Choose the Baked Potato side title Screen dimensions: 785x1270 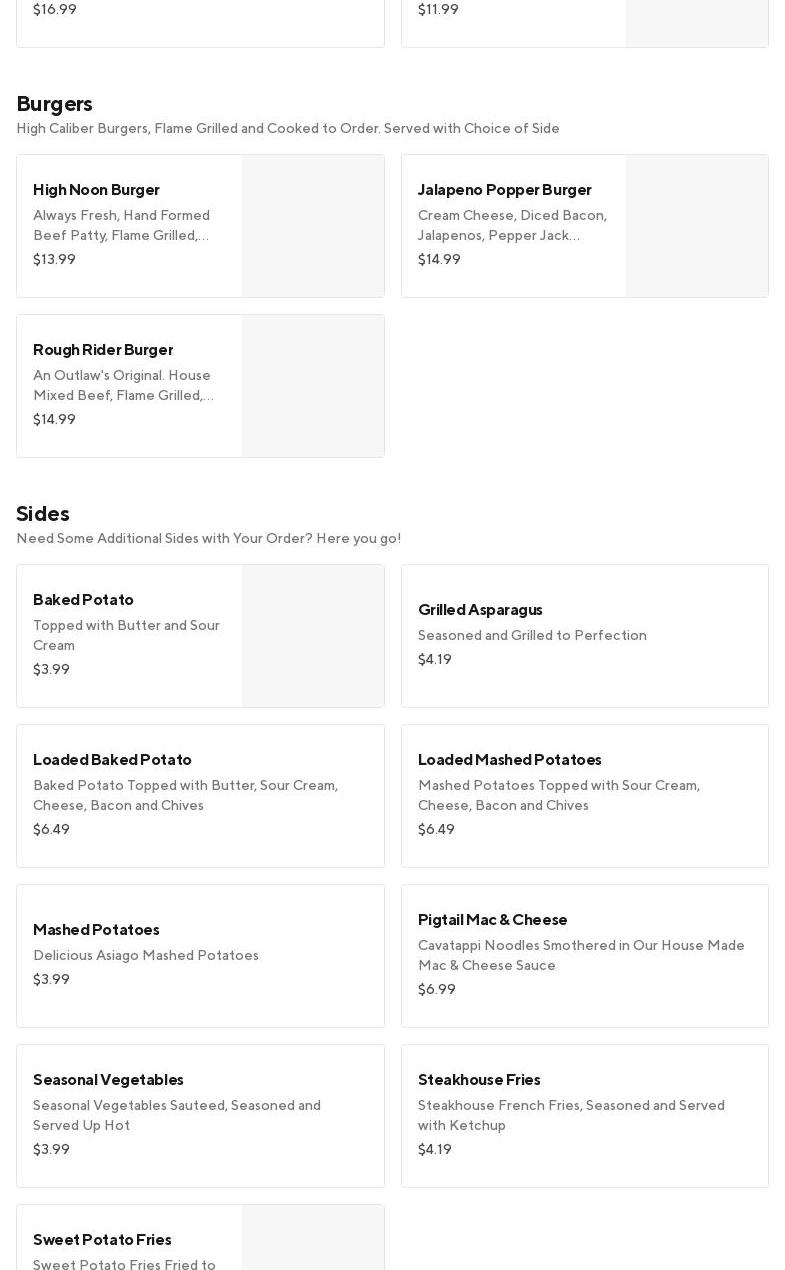click(83, 600)
